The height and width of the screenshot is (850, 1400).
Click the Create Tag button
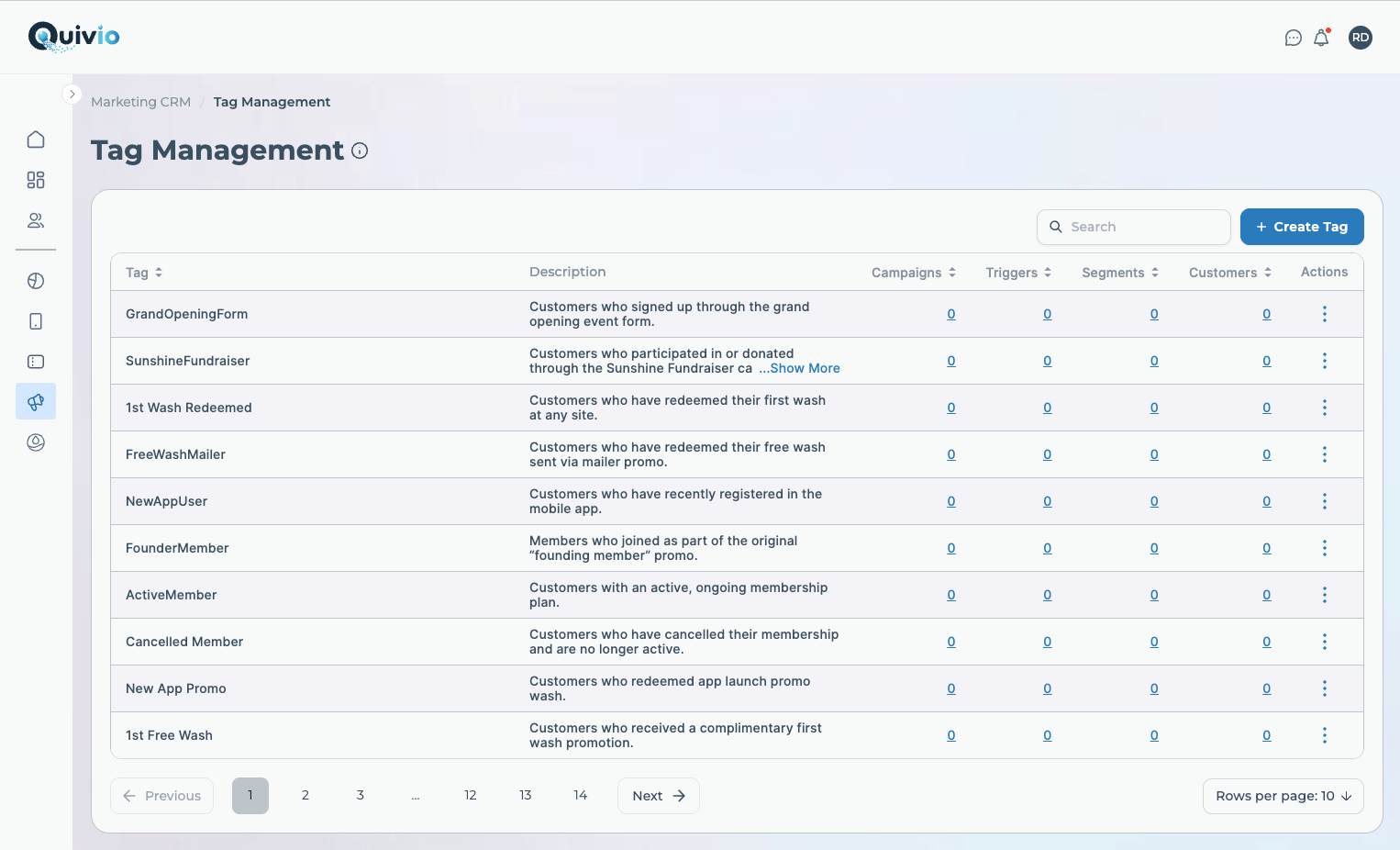1301,227
